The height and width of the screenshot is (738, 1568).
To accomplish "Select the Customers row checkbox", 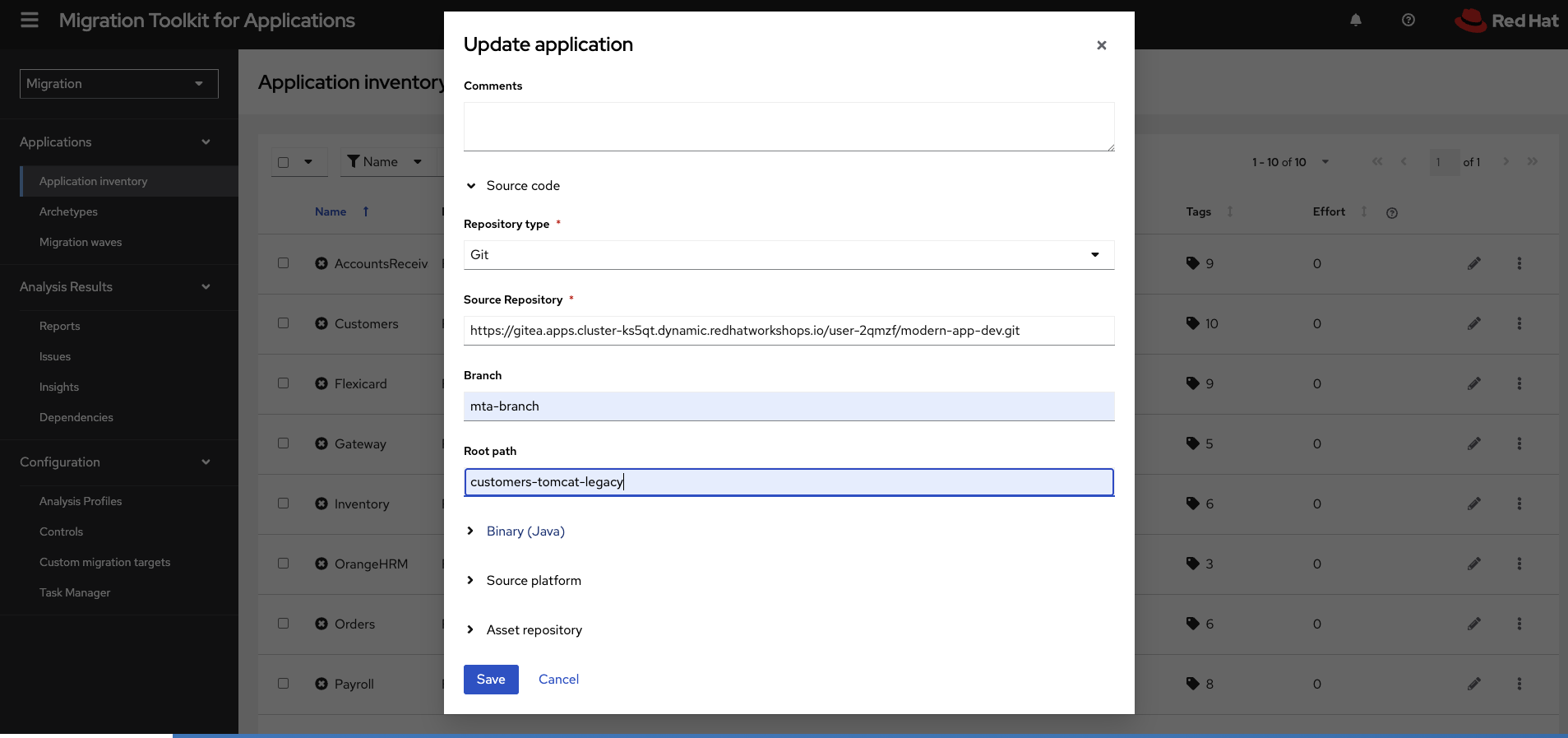I will pyautogui.click(x=284, y=323).
